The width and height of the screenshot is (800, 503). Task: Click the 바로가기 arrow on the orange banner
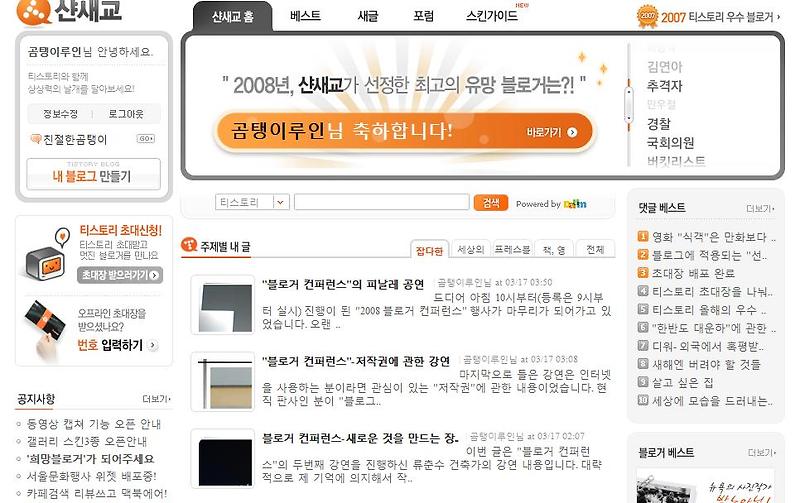click(572, 132)
